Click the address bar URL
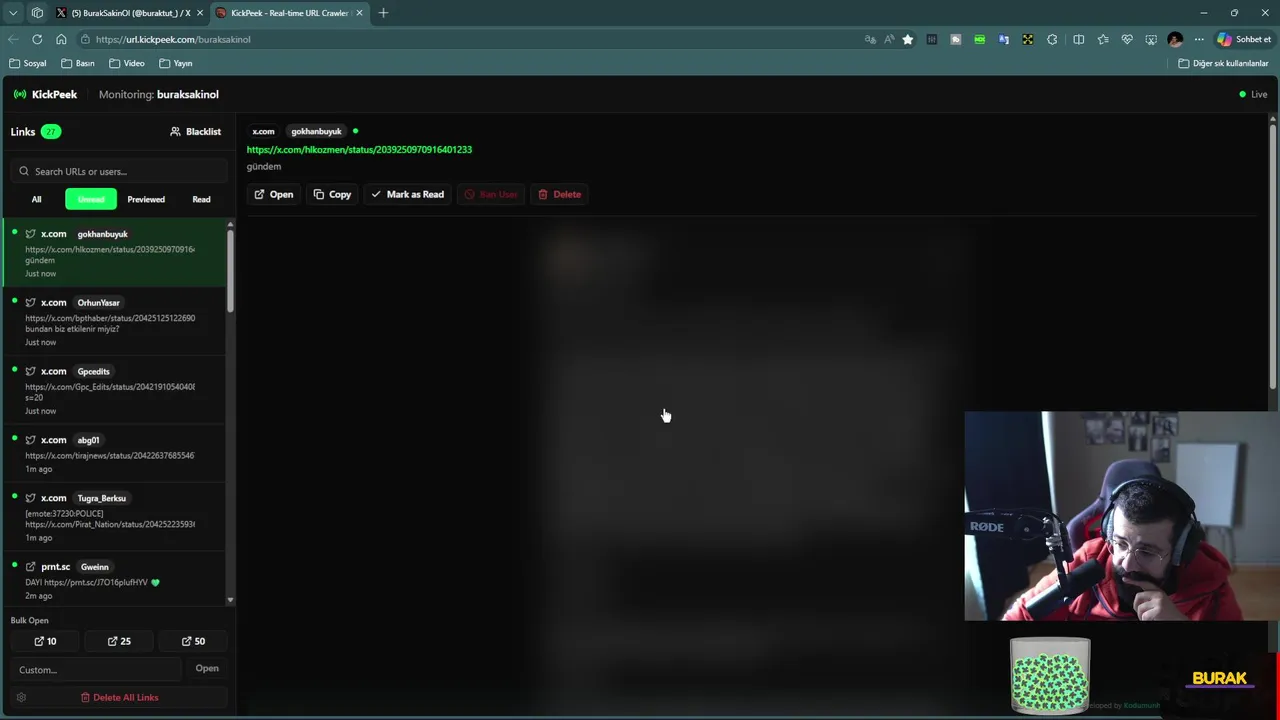The height and width of the screenshot is (720, 1280). click(173, 39)
